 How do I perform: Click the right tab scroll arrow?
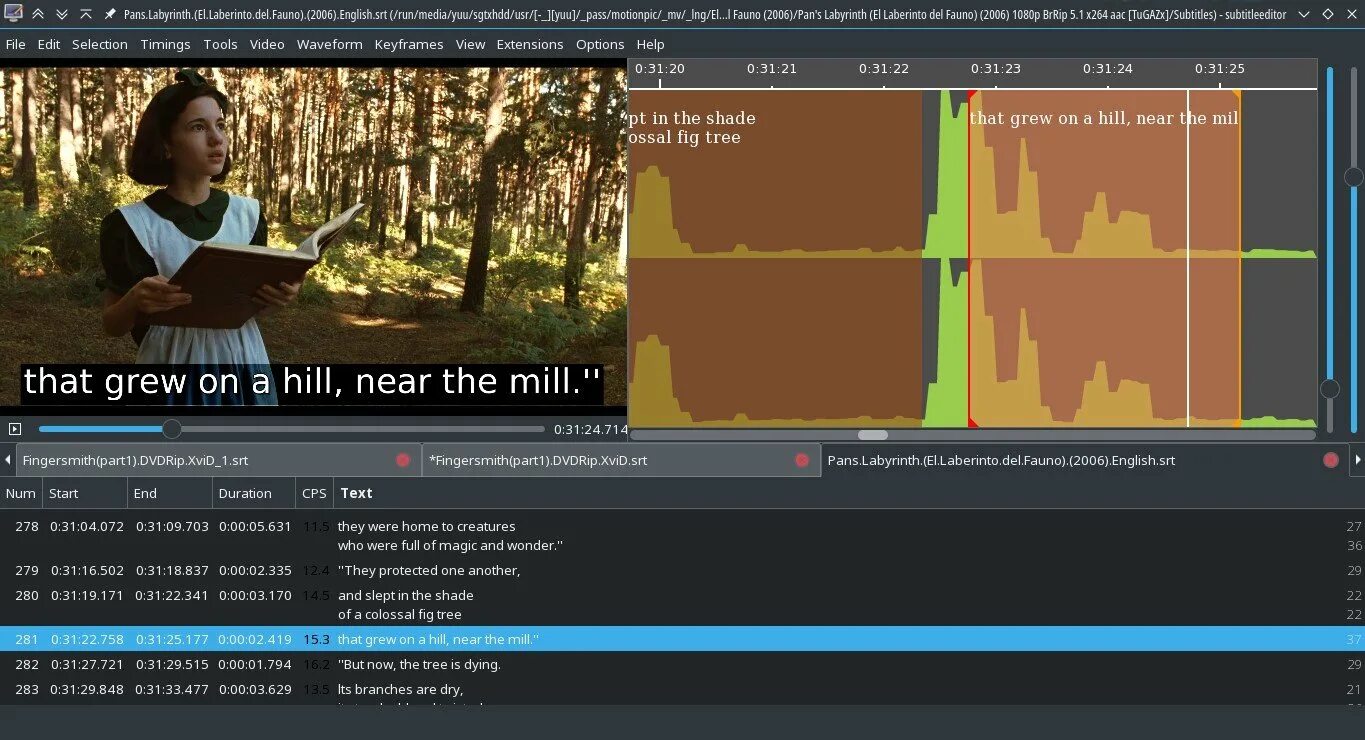[x=1357, y=460]
